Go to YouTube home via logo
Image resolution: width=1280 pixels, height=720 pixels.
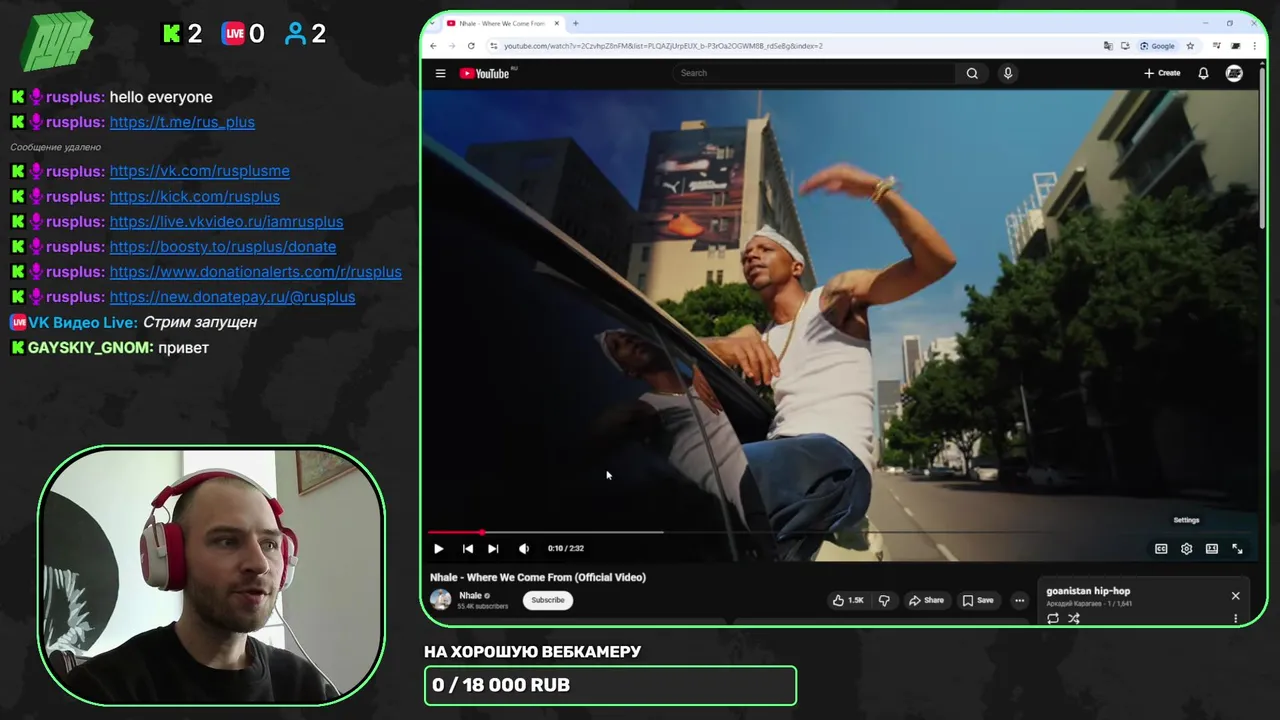tap(484, 73)
